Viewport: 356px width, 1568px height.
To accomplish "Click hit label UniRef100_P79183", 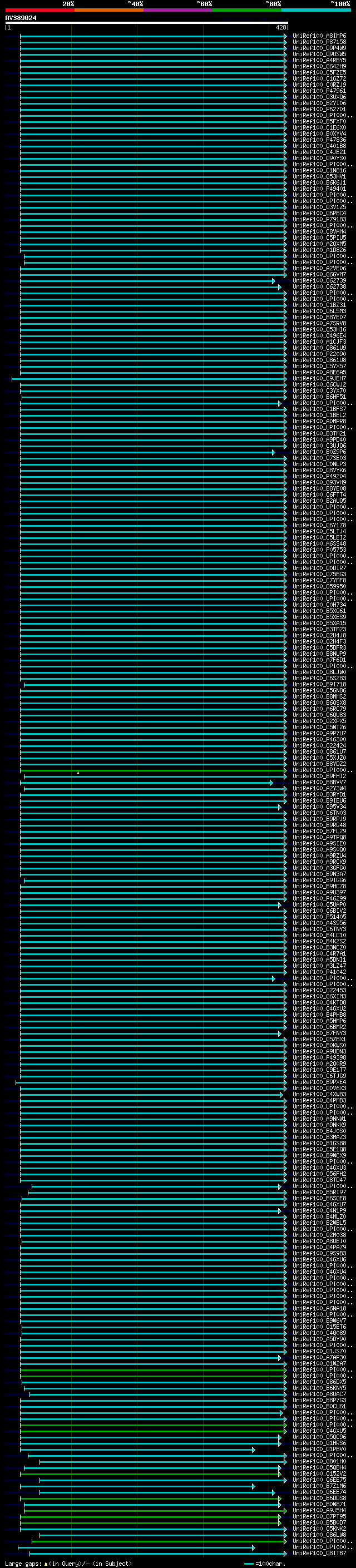I will click(x=319, y=219).
